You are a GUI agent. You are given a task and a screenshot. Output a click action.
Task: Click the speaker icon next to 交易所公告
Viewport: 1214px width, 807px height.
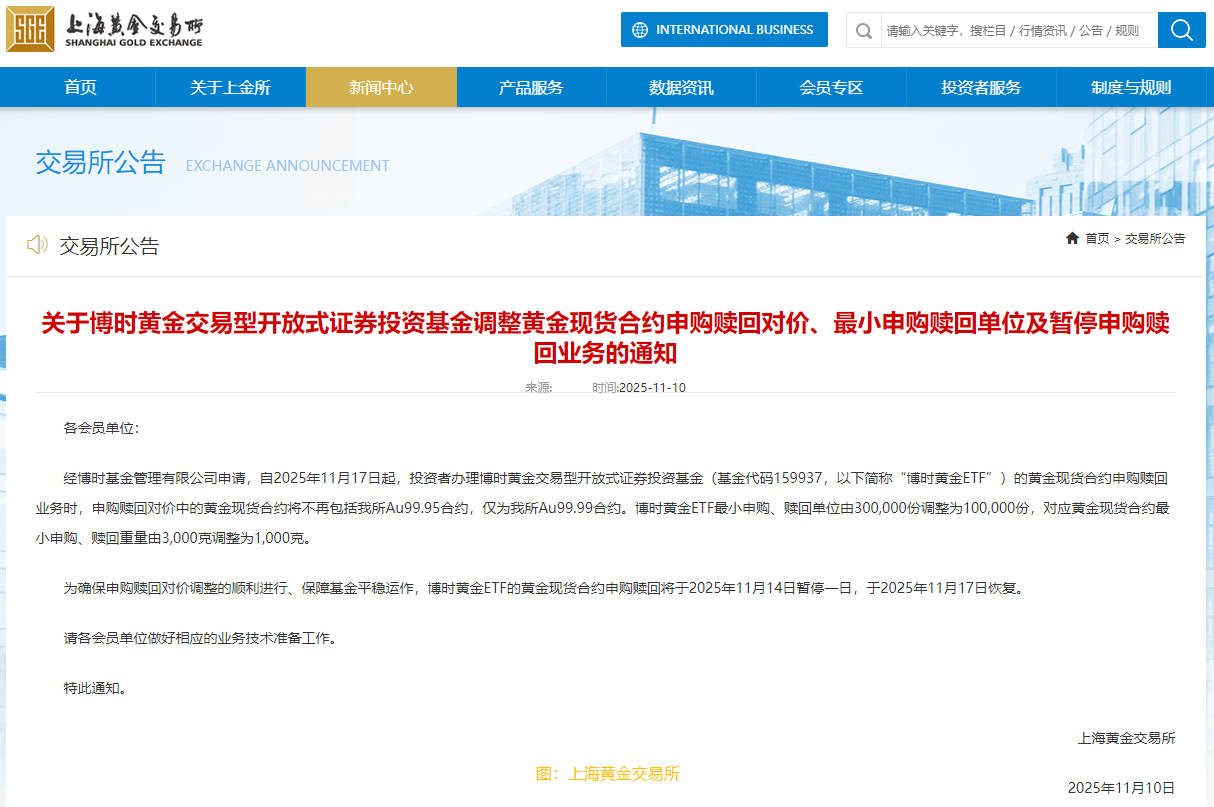pos(37,245)
